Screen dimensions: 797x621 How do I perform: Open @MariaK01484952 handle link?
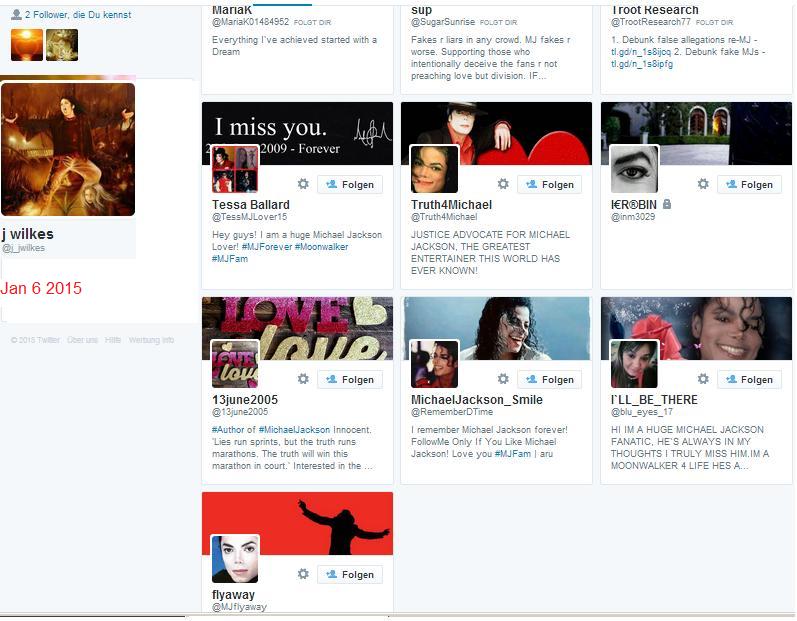point(250,22)
